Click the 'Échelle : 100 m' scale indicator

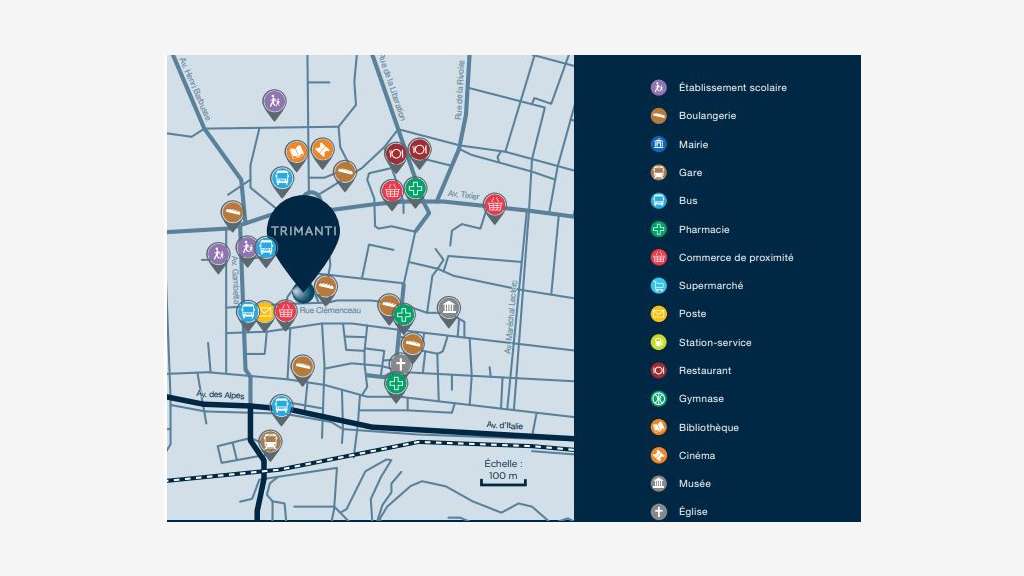(x=503, y=473)
